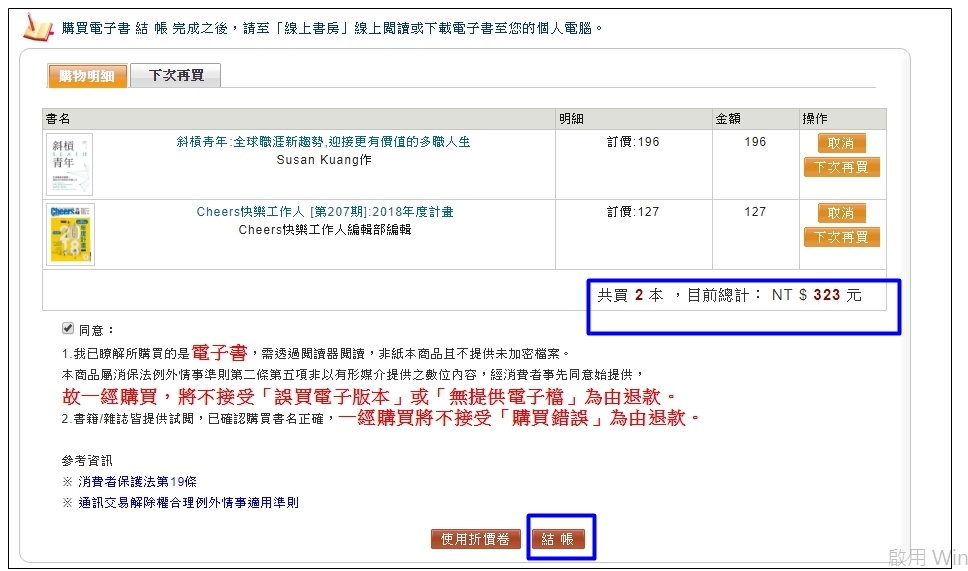Open the 通訊交易解除權合理例外情事適用準則 link
This screenshot has height=571, width=968.
click(188, 503)
